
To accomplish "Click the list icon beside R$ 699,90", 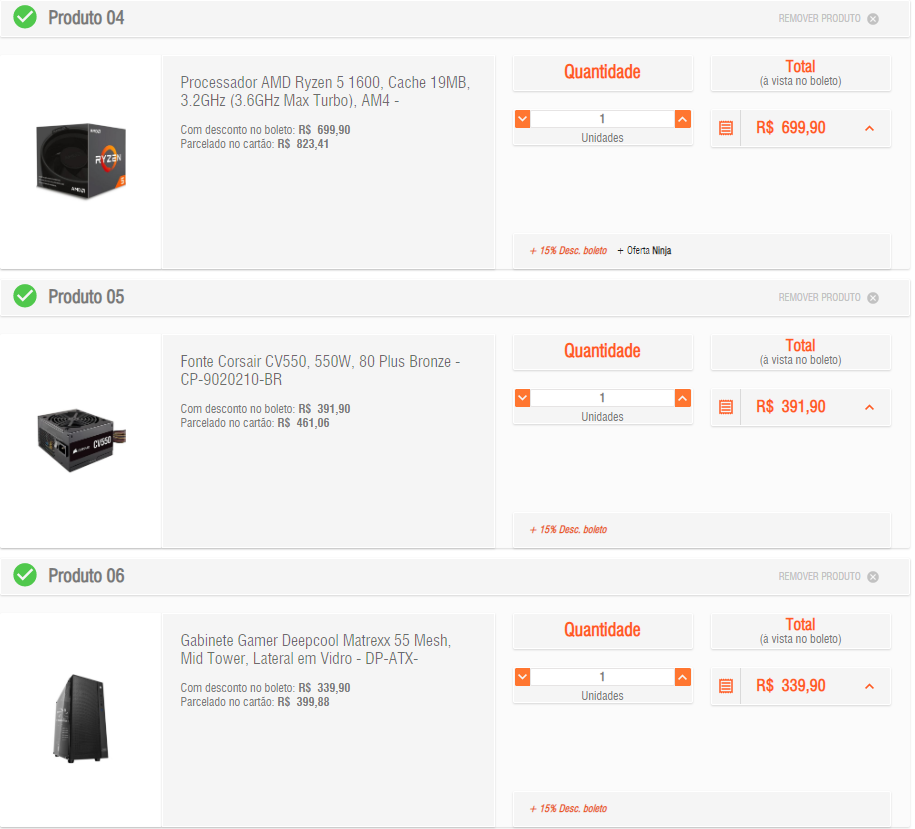I will pyautogui.click(x=726, y=128).
